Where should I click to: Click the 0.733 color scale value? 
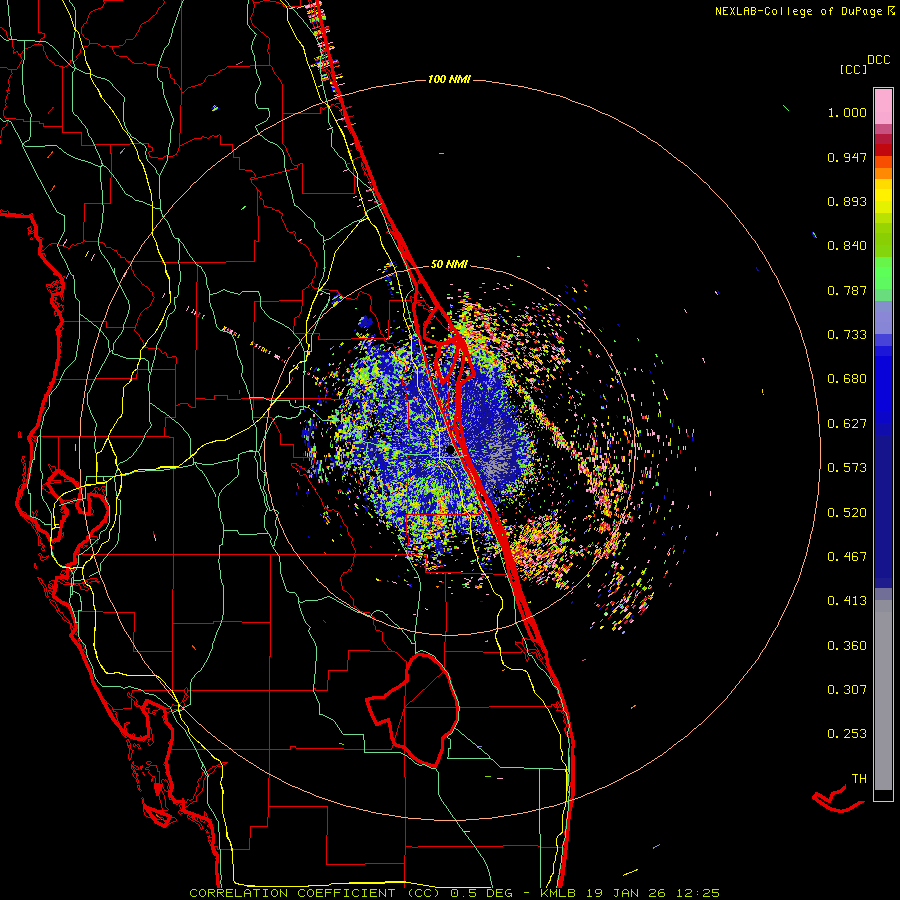[x=847, y=335]
